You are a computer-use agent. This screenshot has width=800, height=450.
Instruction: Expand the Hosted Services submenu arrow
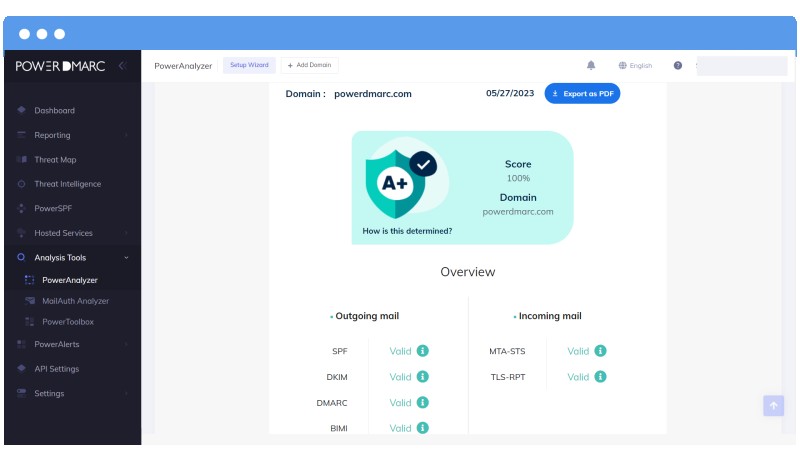(x=126, y=233)
